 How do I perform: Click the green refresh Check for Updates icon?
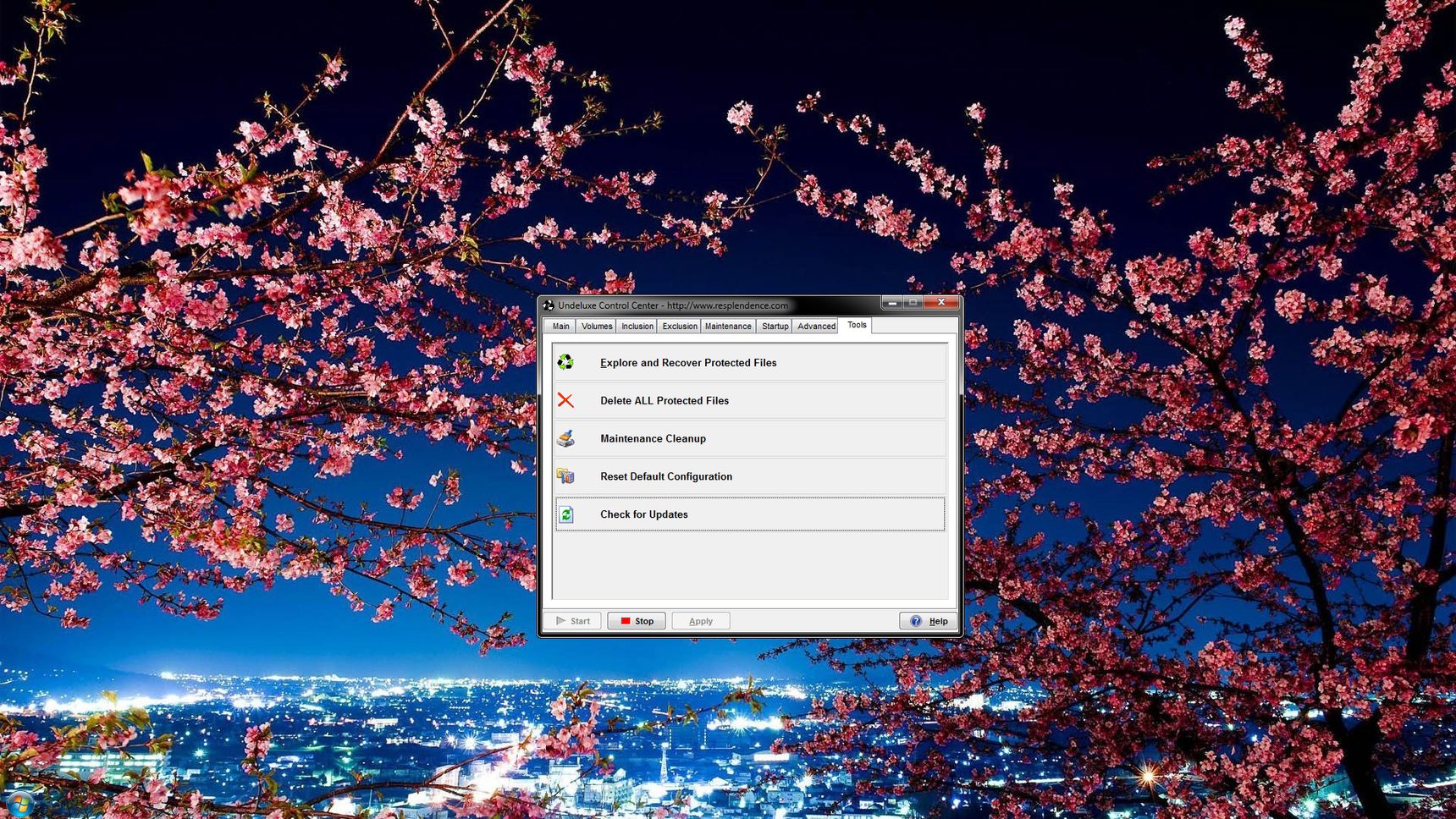566,514
